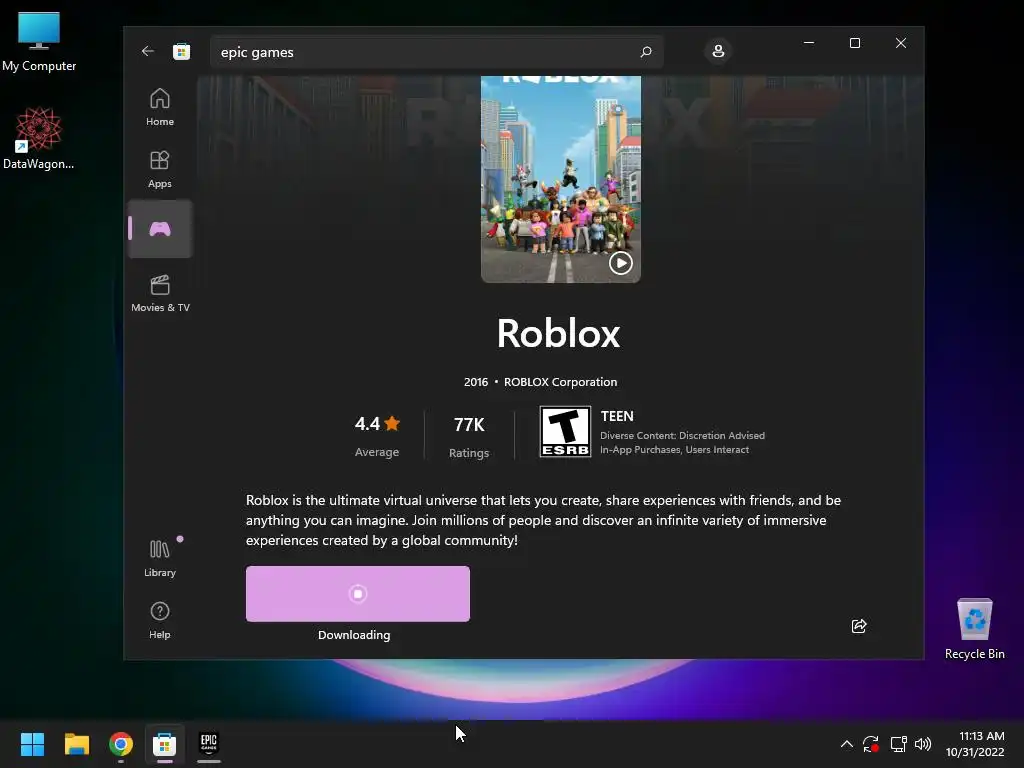Open Movies & TV section
Image resolution: width=1024 pixels, height=768 pixels.
tap(160, 293)
